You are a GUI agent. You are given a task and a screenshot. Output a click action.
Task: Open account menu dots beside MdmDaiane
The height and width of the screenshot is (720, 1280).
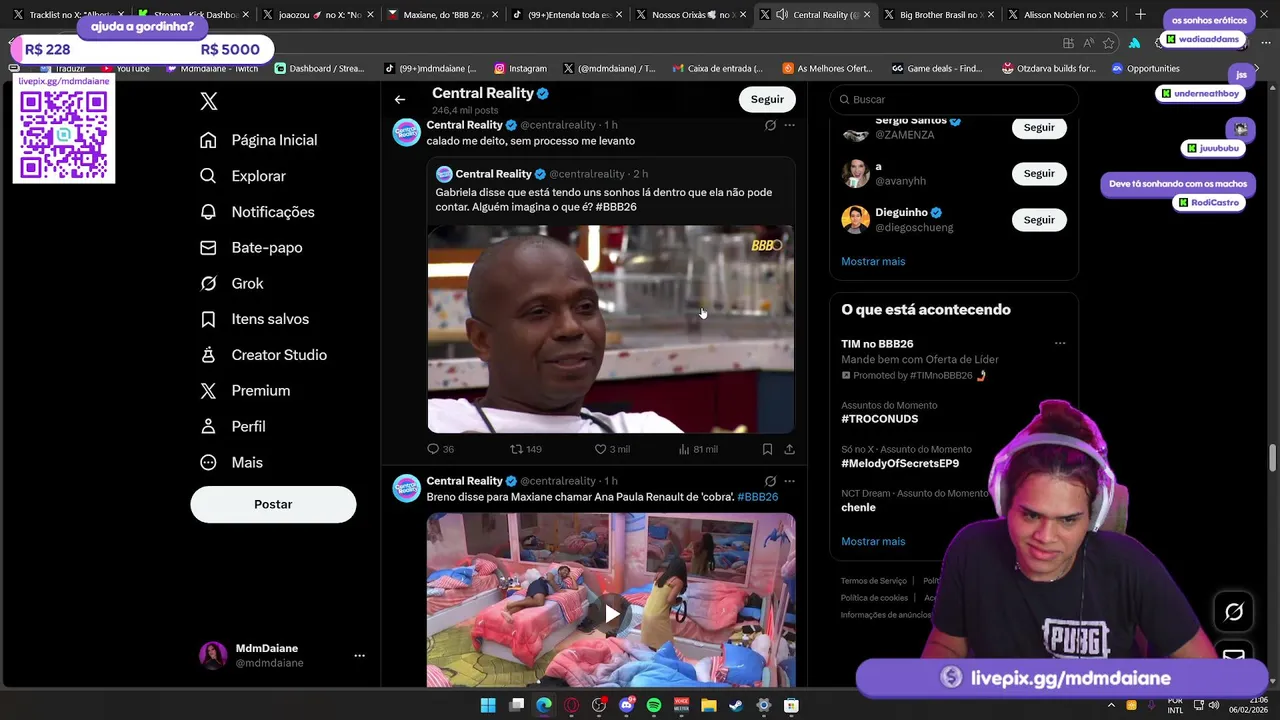click(x=359, y=656)
